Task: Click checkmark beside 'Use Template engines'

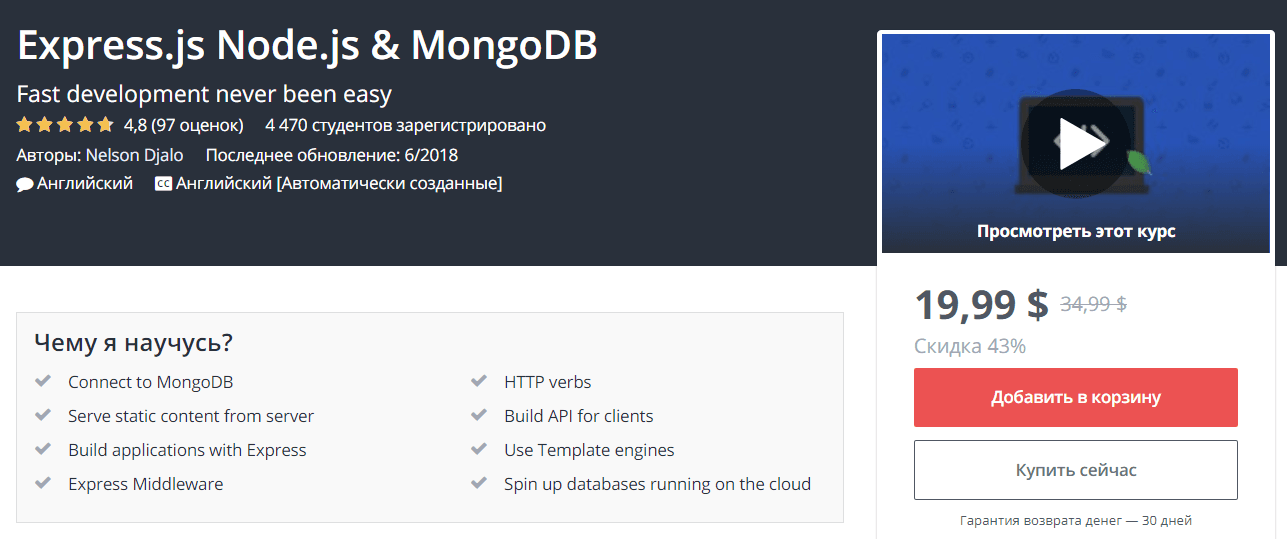Action: (x=479, y=449)
